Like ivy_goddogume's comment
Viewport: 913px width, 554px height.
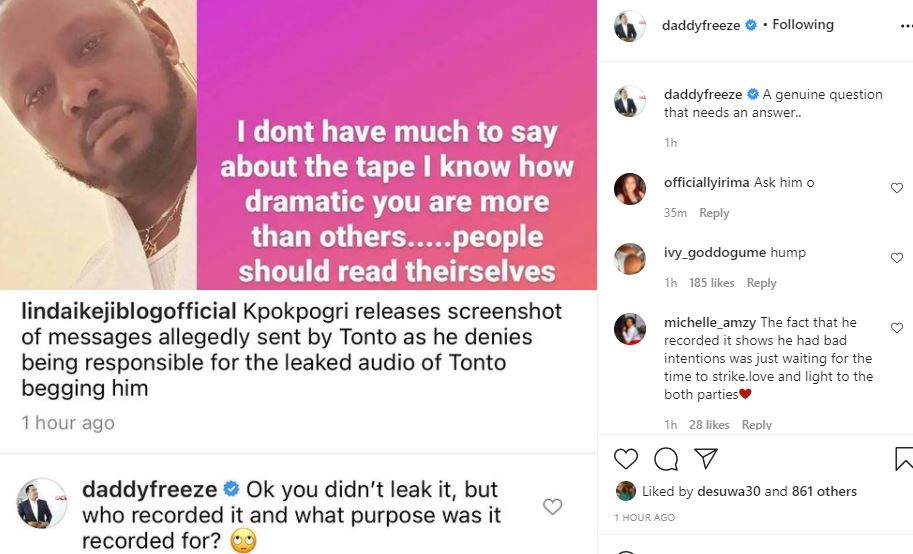(x=896, y=258)
